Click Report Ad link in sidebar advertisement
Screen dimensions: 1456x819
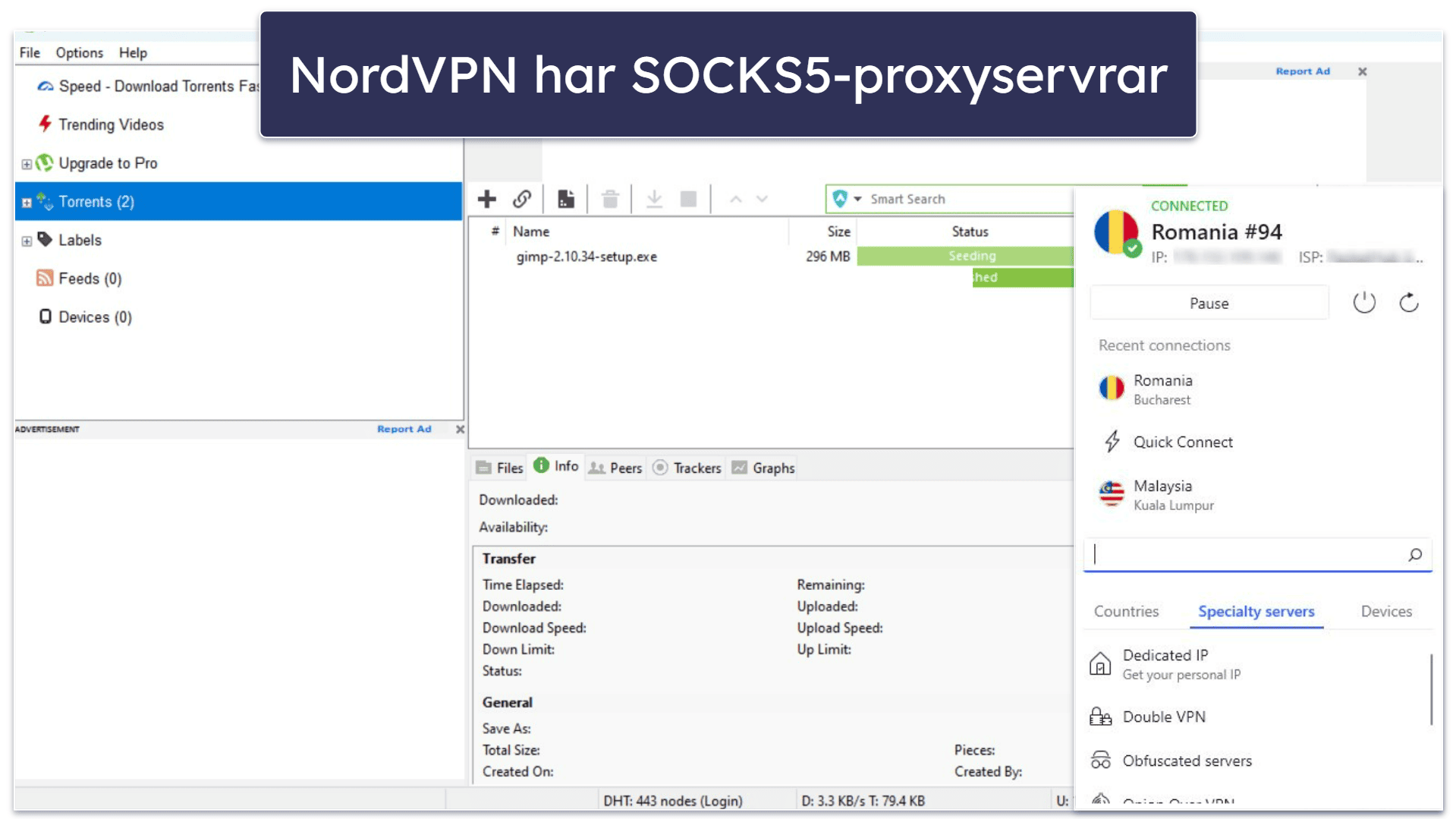click(x=404, y=429)
